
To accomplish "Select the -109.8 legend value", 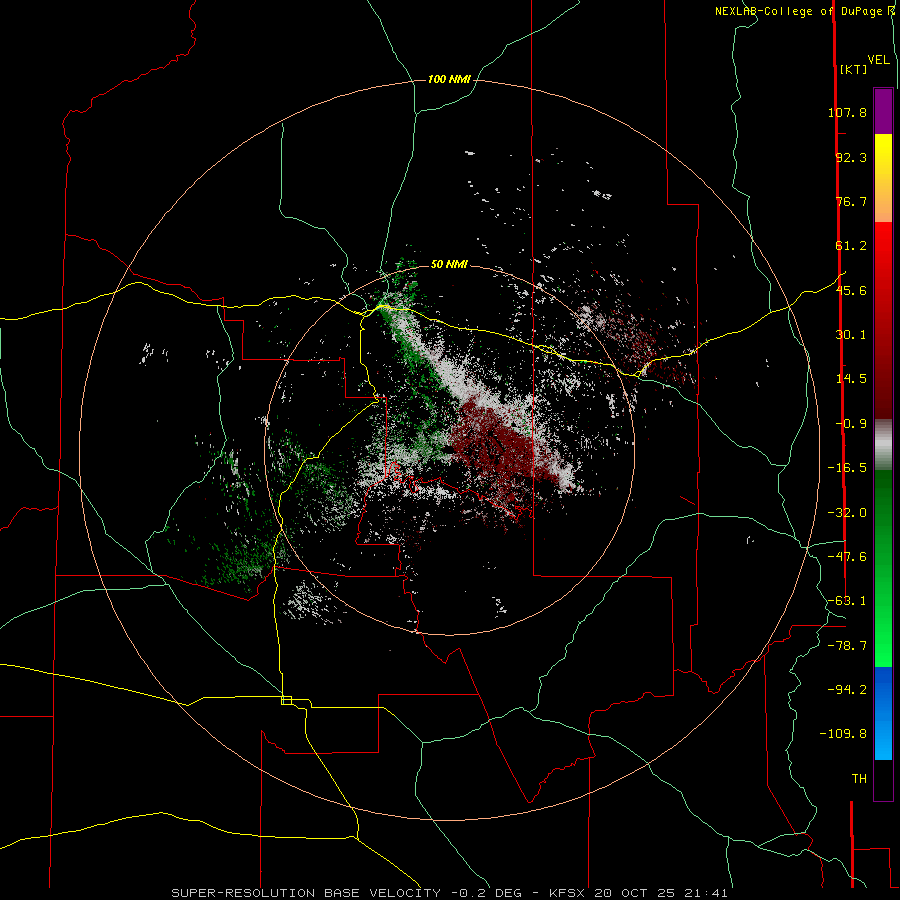I will 843,734.
